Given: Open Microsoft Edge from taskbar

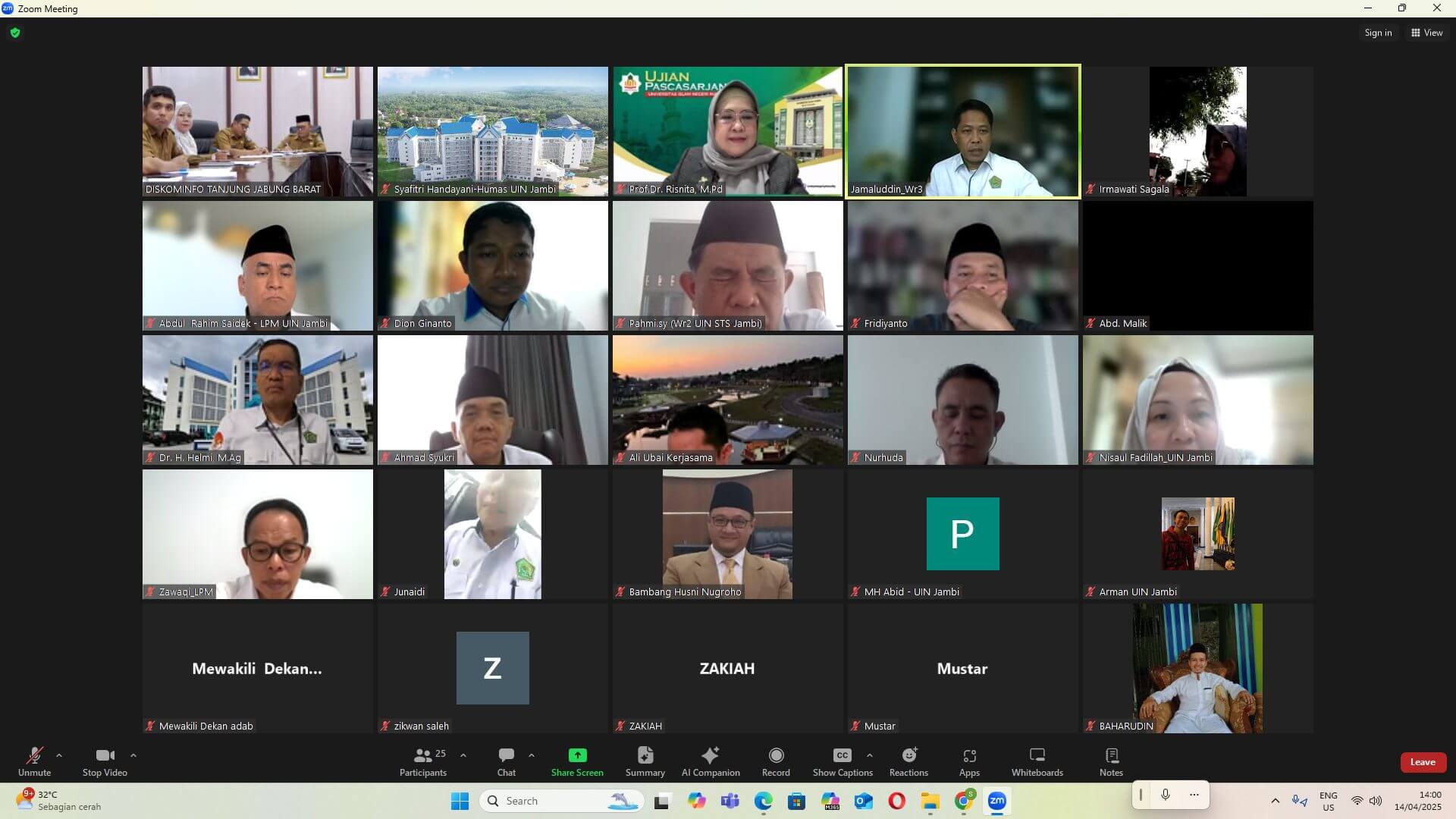Looking at the screenshot, I should pyautogui.click(x=763, y=801).
